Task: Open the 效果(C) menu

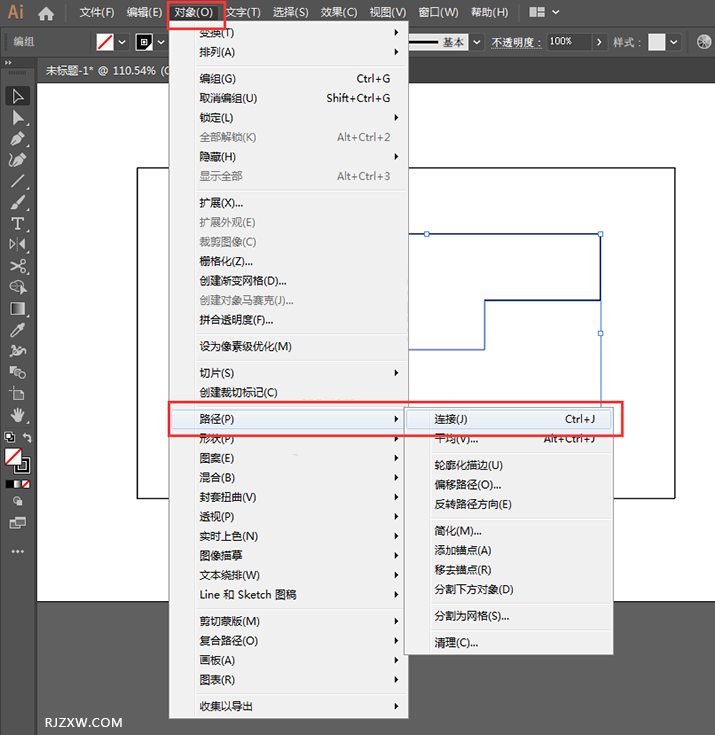Action: pos(339,12)
